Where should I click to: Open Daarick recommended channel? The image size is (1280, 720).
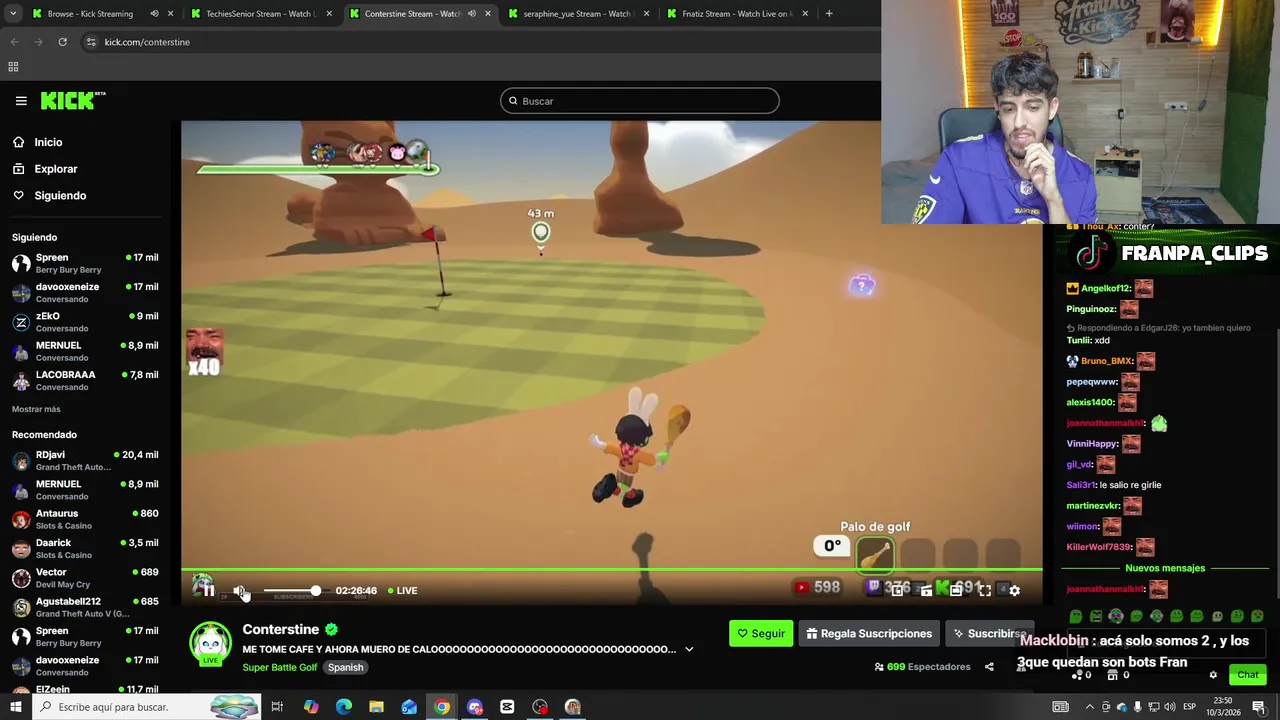[x=85, y=549]
